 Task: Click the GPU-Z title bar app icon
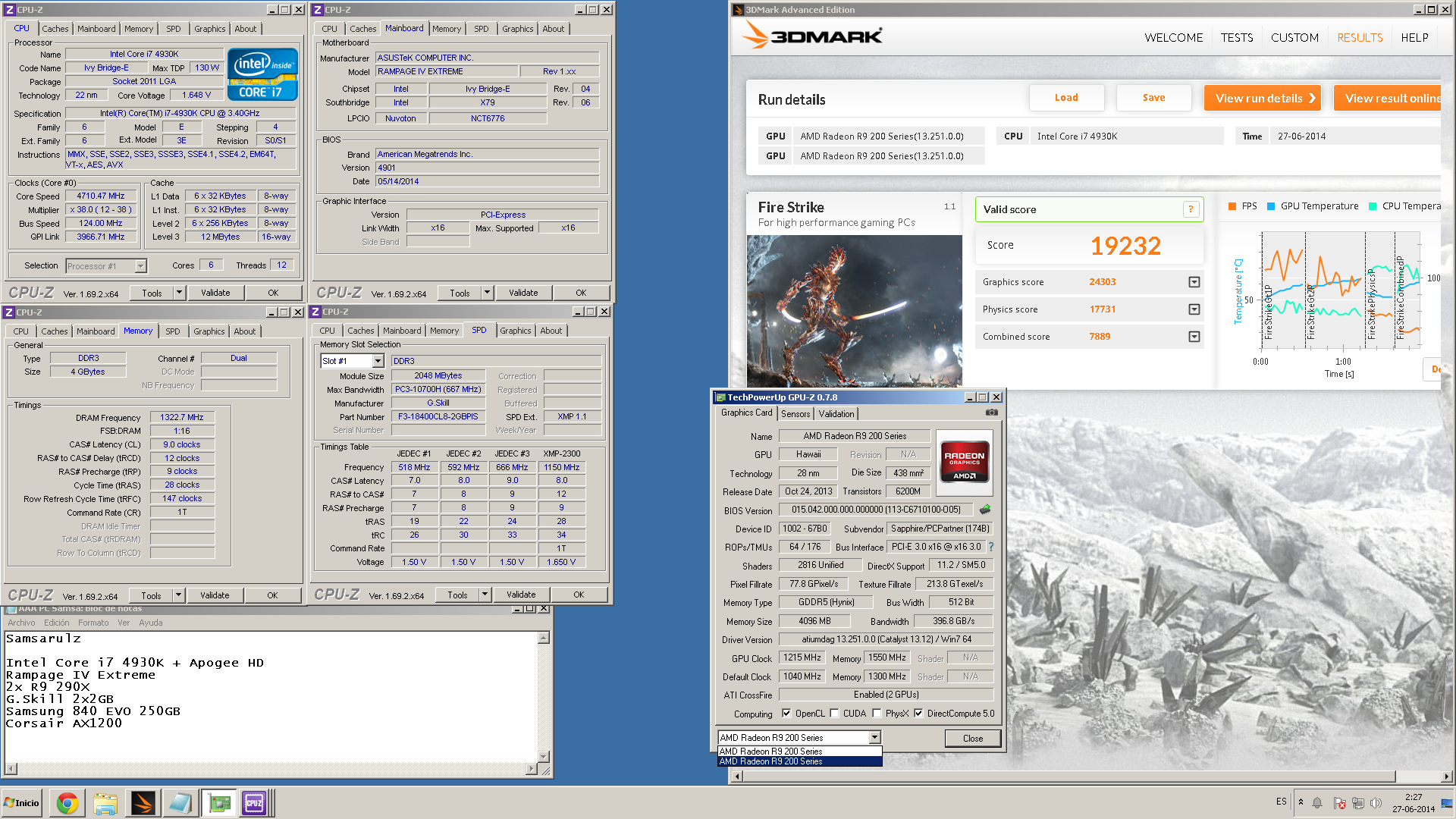coord(720,397)
